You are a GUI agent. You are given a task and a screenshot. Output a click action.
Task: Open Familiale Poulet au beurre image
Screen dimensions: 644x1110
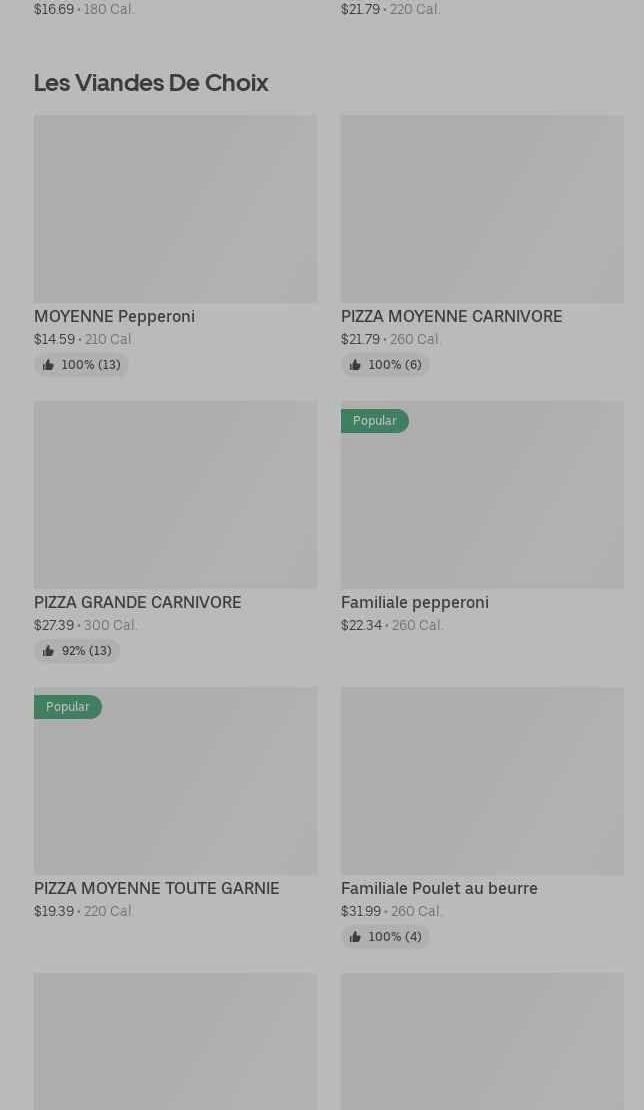(482, 780)
